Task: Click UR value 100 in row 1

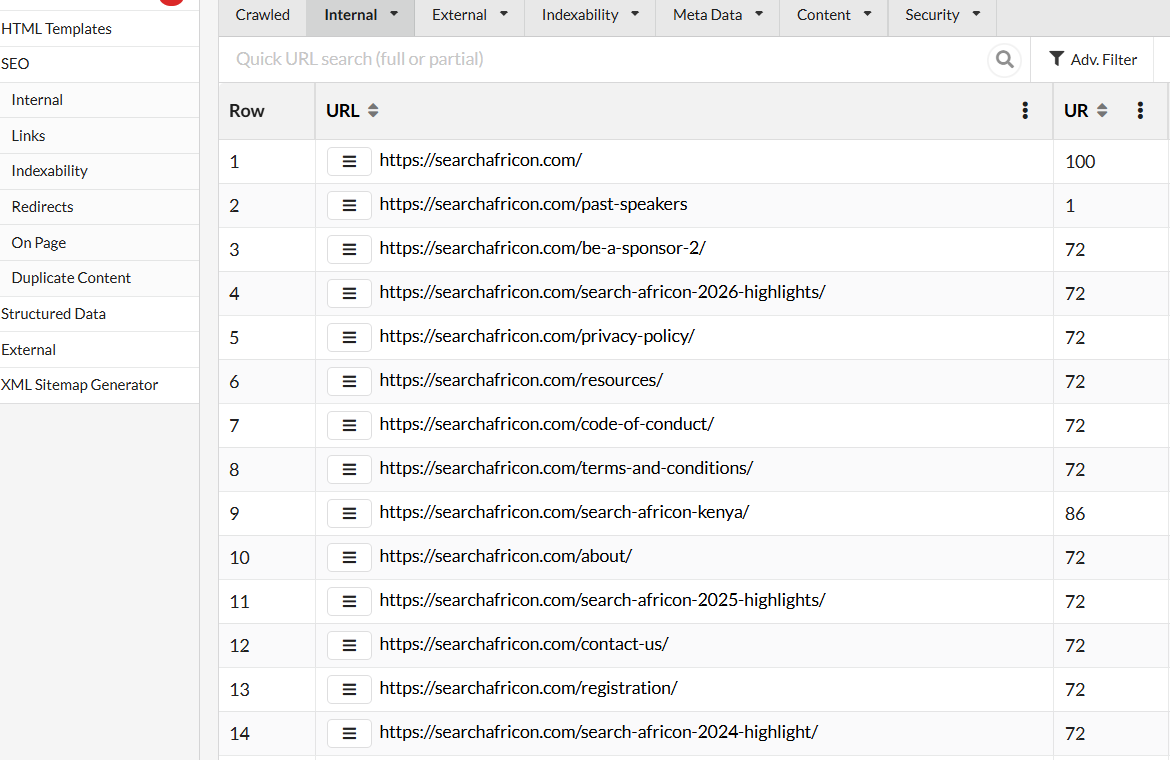Action: [x=1080, y=162]
